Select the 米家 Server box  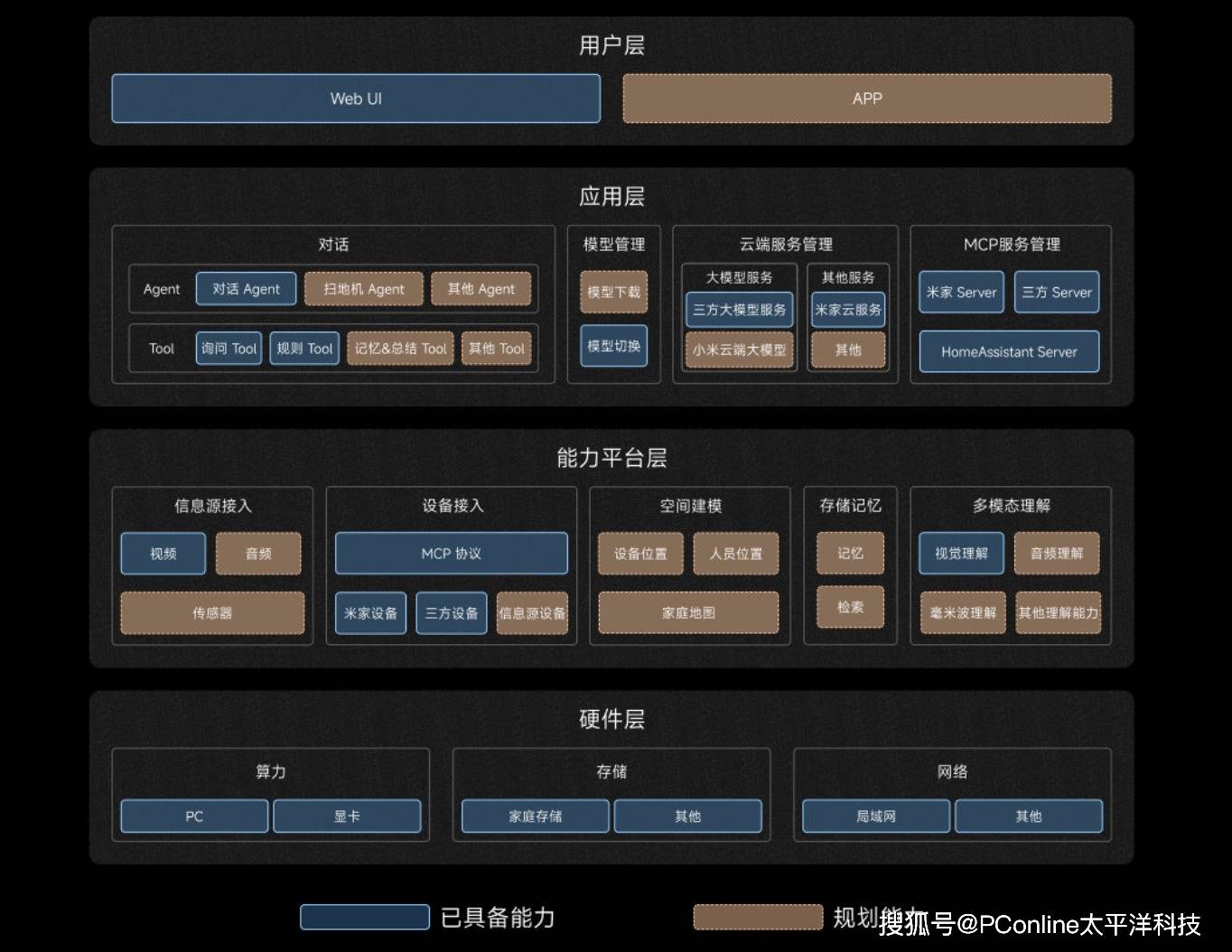tap(961, 293)
